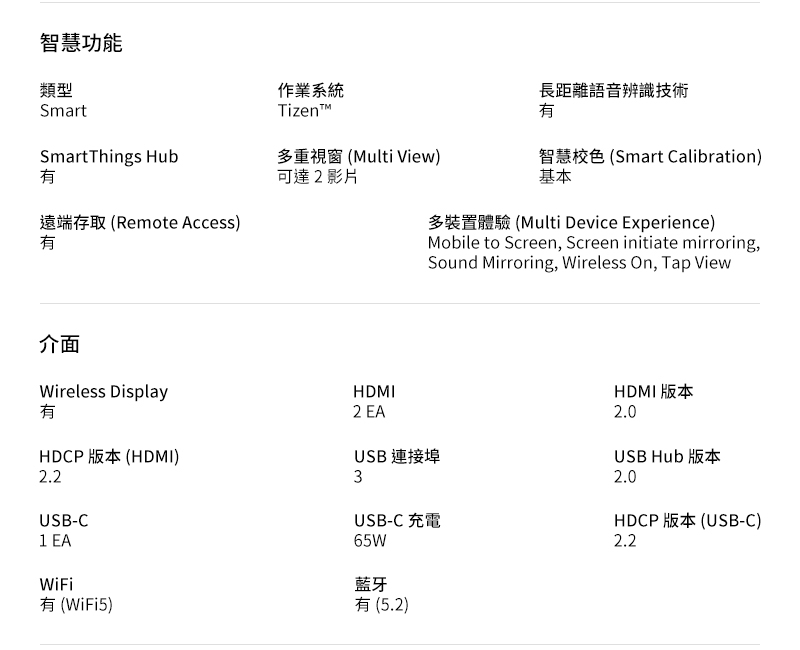This screenshot has height=650, width=800.
Task: Click the USB-C 充電 65W value
Action: tap(370, 541)
